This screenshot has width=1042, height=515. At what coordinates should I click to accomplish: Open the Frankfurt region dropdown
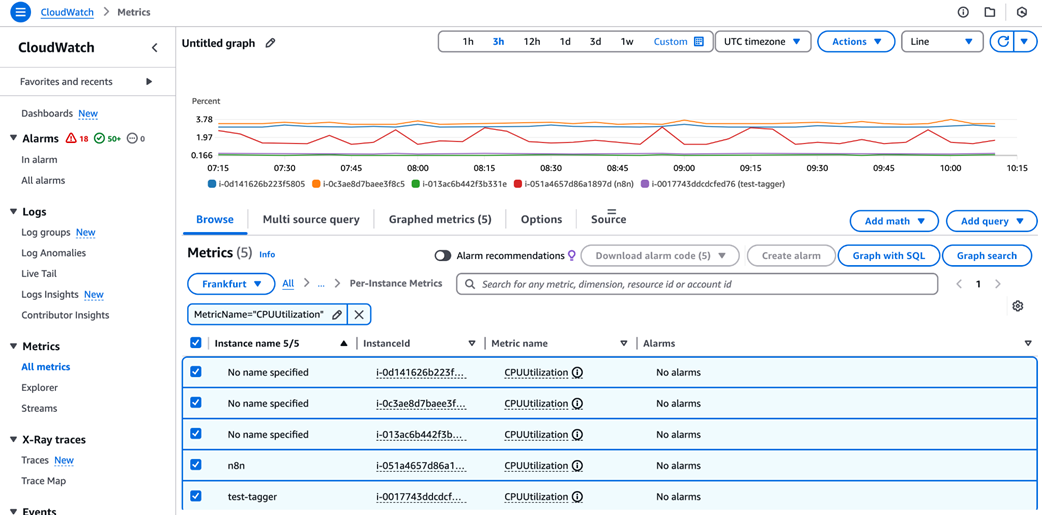tap(231, 284)
